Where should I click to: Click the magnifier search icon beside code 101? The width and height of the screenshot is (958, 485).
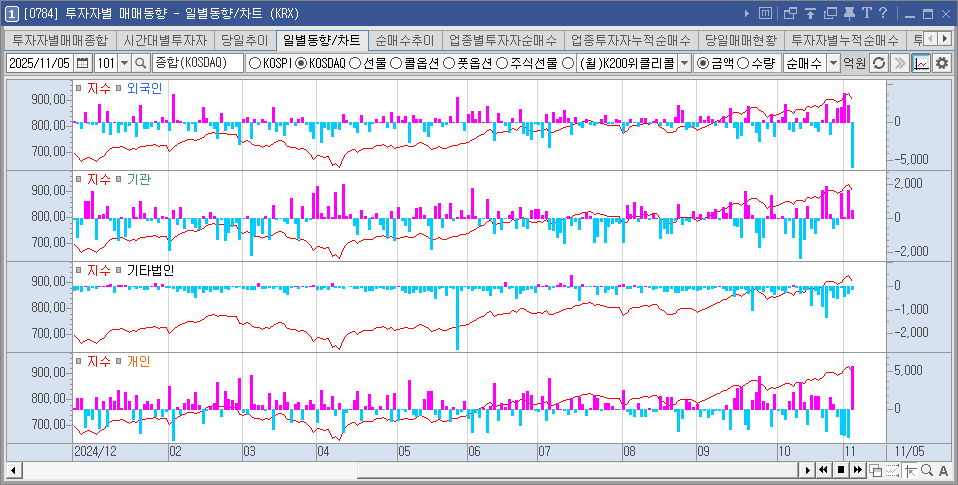[141, 63]
